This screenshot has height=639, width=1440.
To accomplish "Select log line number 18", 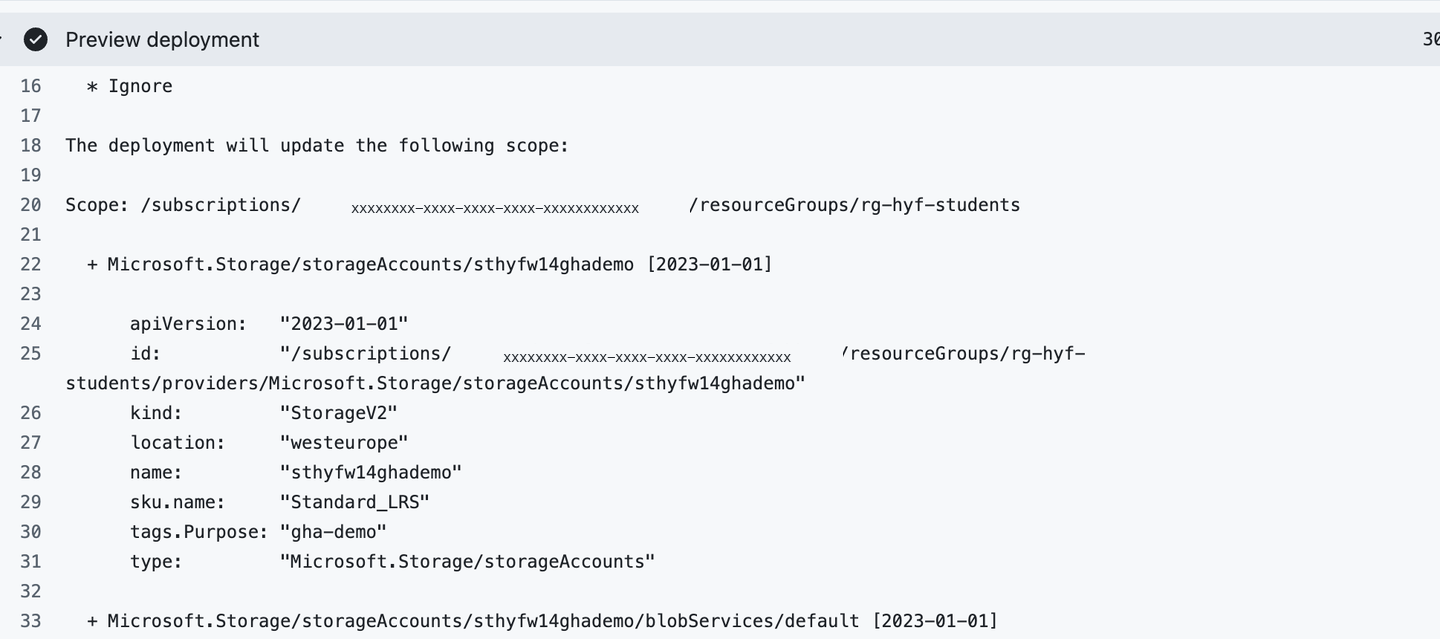I will click(x=31, y=145).
